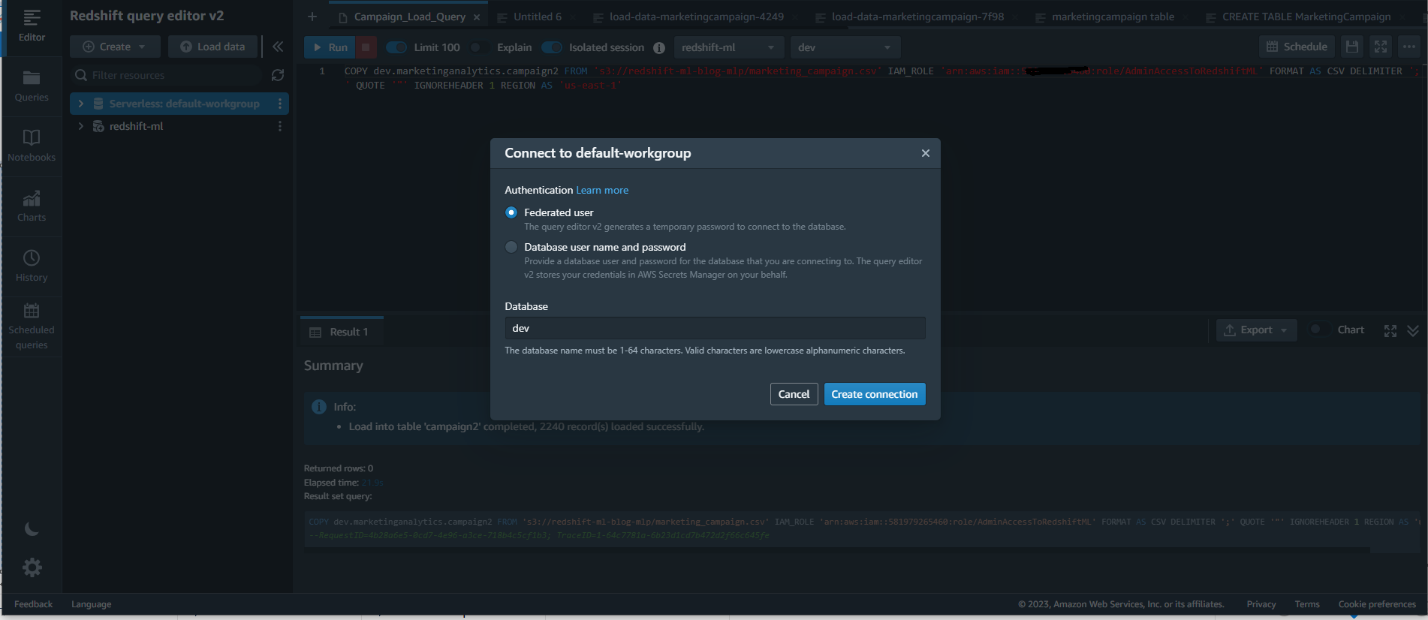Image resolution: width=1428 pixels, height=620 pixels.
Task: Open the Notebooks section
Action: click(x=32, y=145)
